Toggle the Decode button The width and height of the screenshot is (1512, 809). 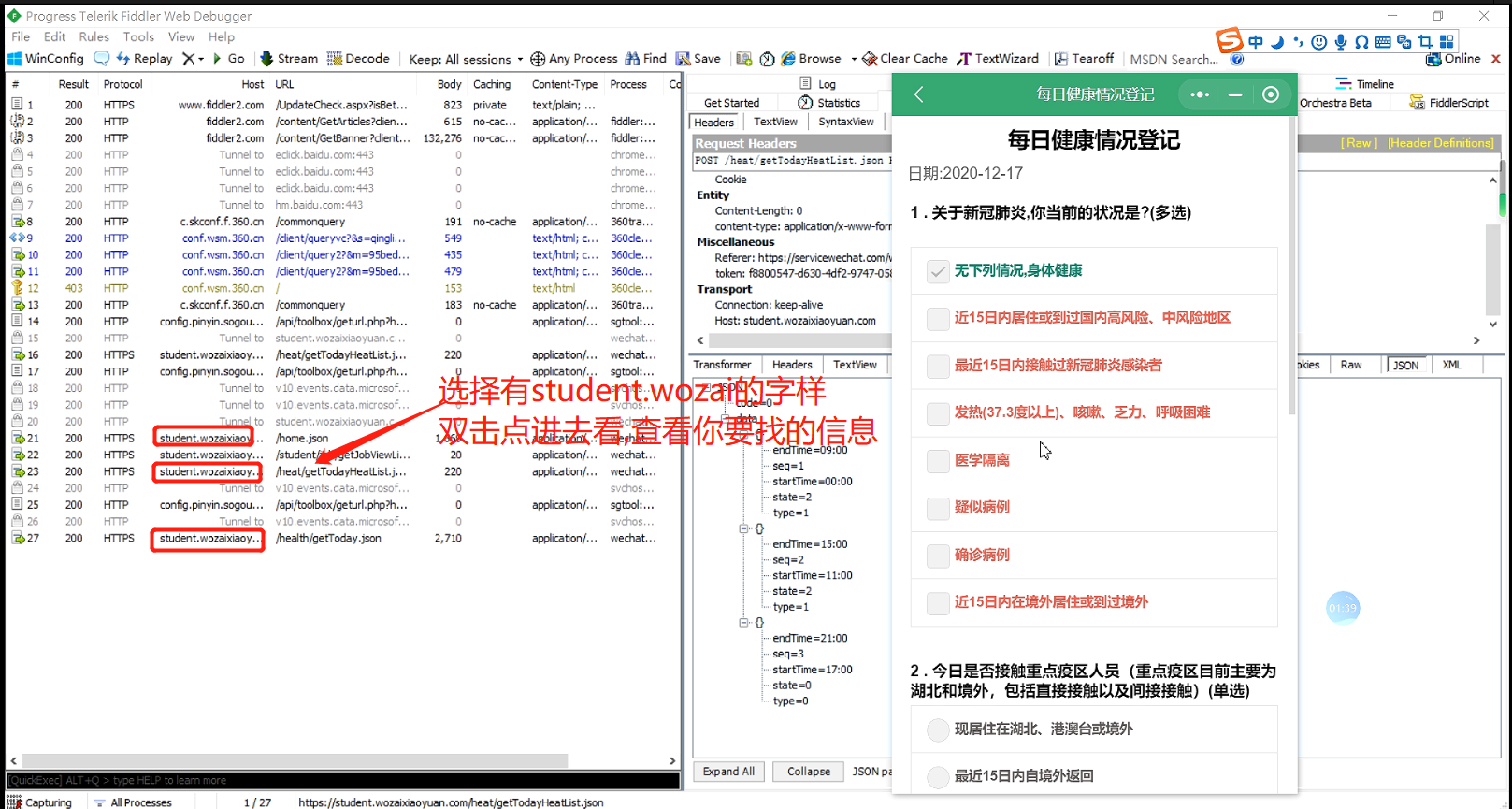(x=358, y=58)
